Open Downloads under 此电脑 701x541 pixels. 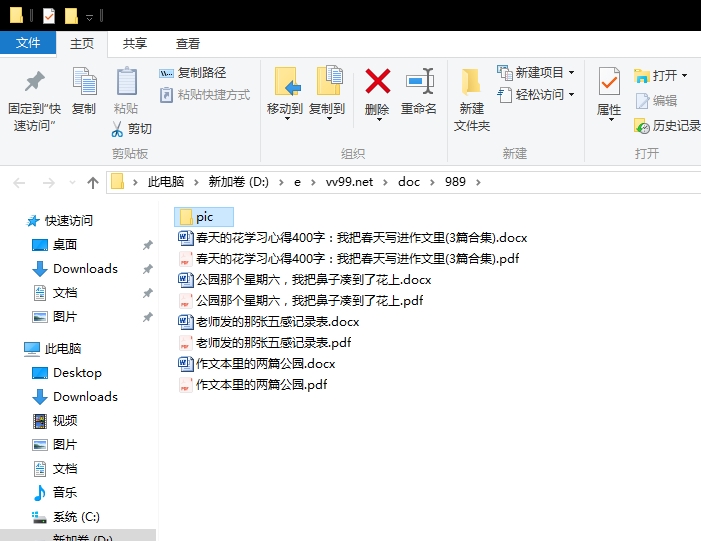(x=75, y=397)
